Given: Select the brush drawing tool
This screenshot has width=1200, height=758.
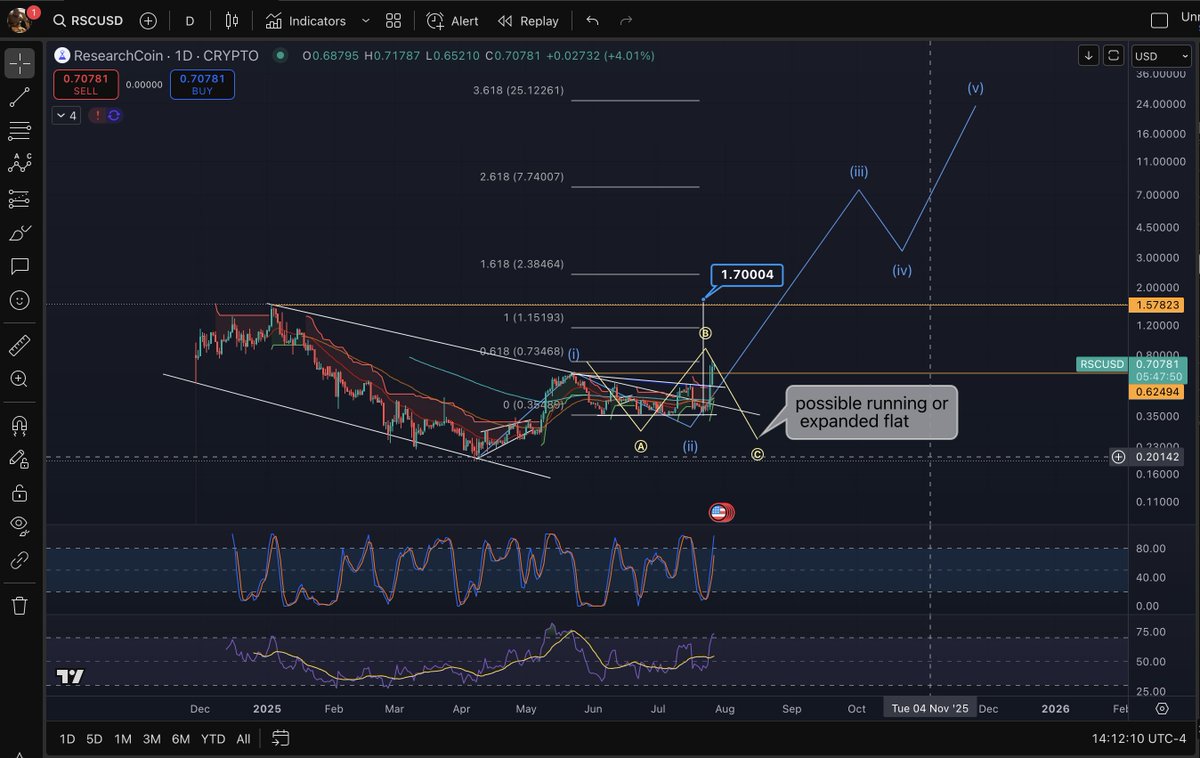Looking at the screenshot, I should 20,233.
